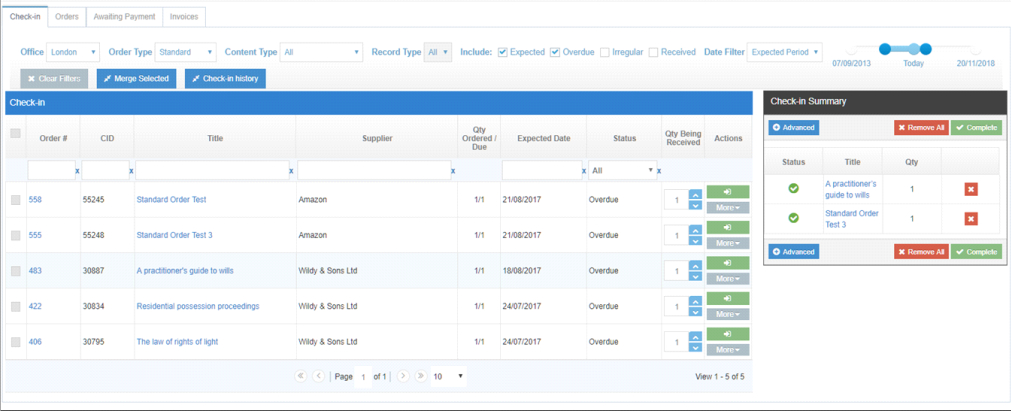This screenshot has width=1011, height=411.
Task: Click the Clear Filters button
Action: click(54, 79)
